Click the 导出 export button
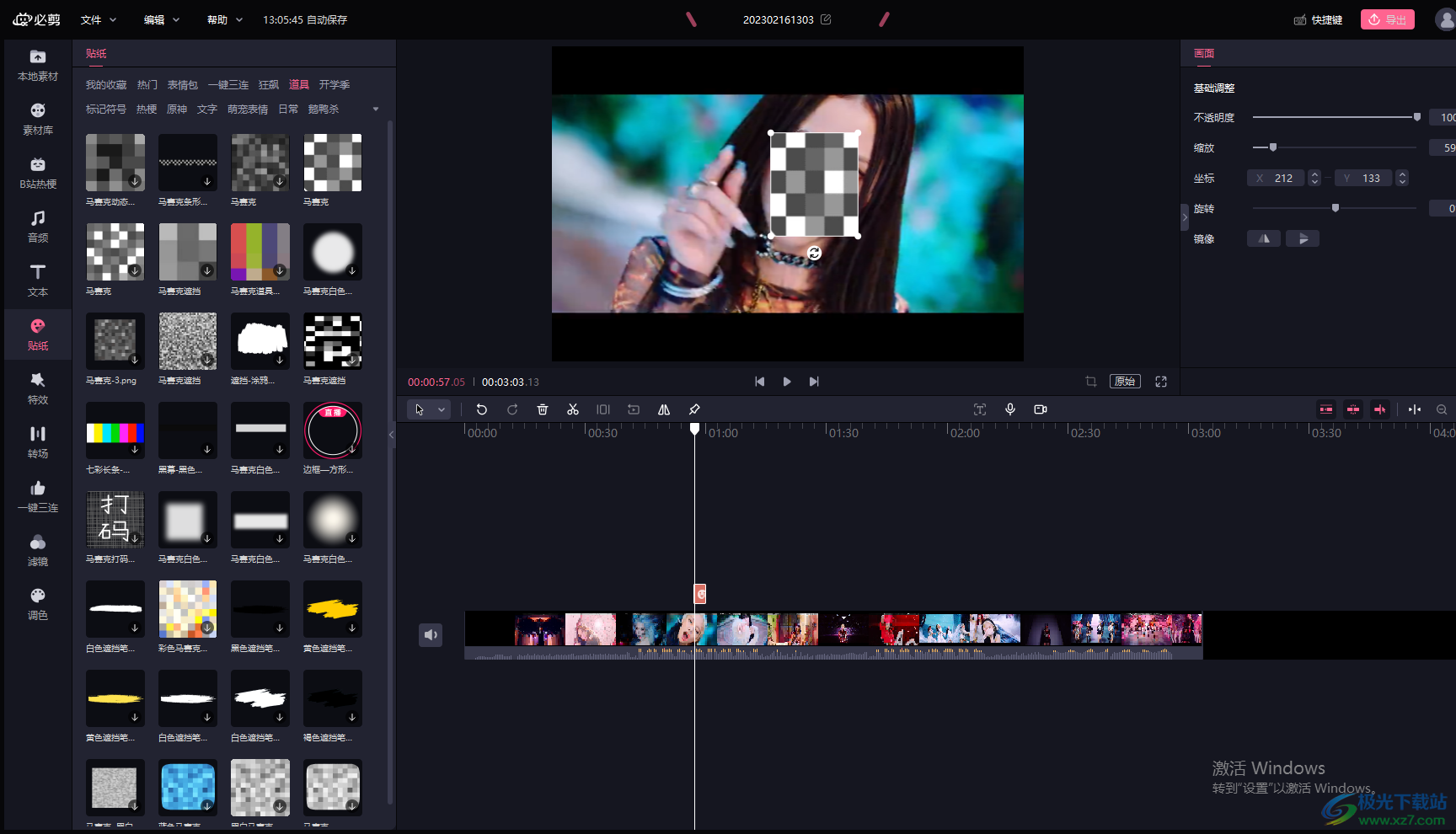1456x834 pixels. click(x=1388, y=19)
